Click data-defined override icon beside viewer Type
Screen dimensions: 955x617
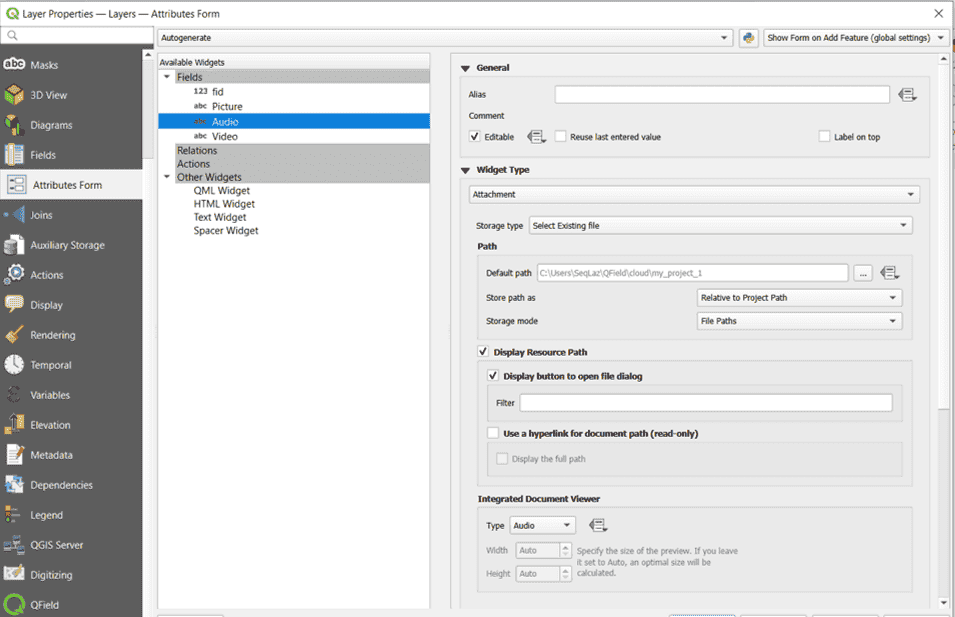[x=598, y=525]
